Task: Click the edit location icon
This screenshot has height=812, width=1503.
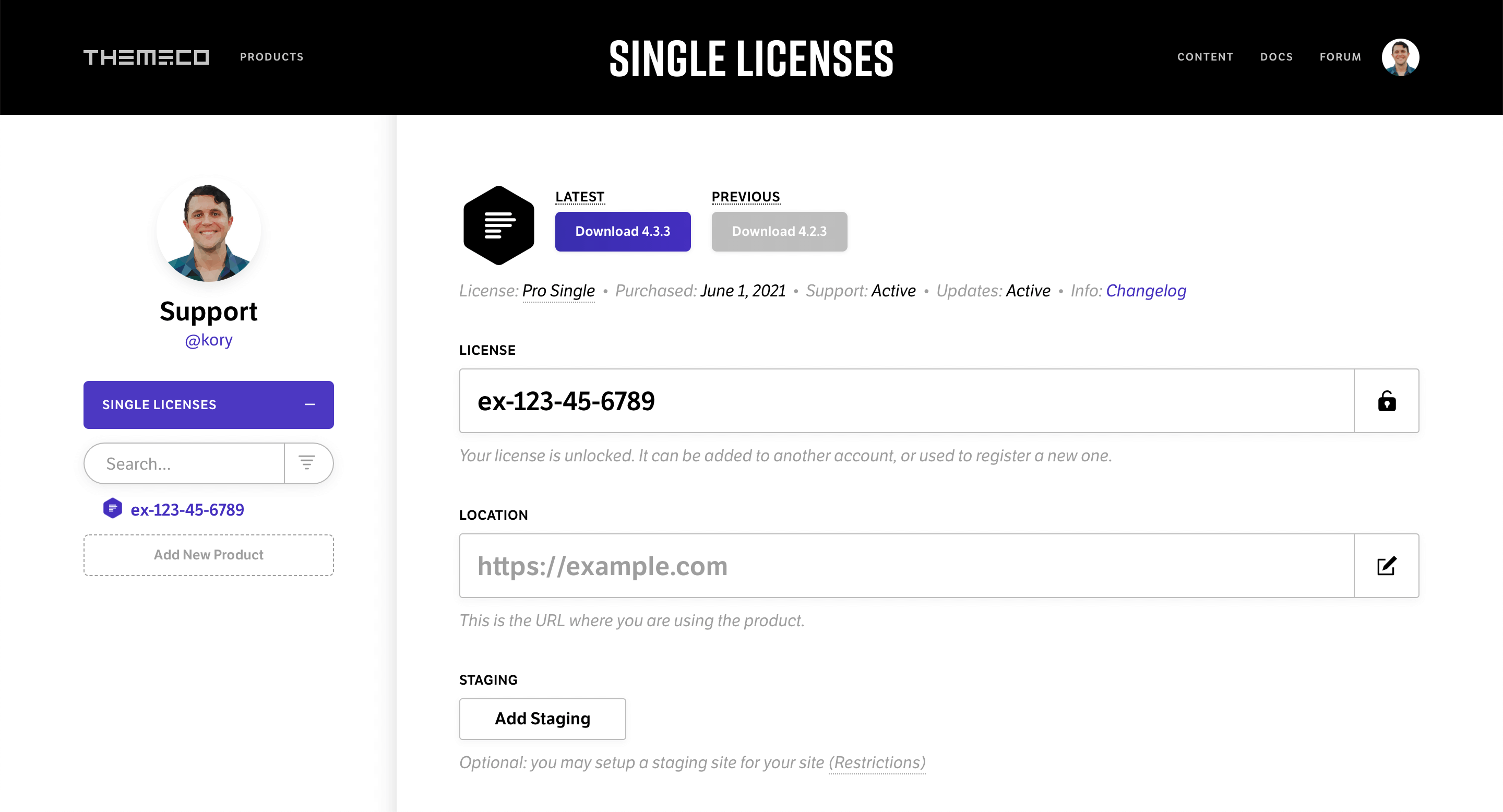Action: click(x=1386, y=566)
